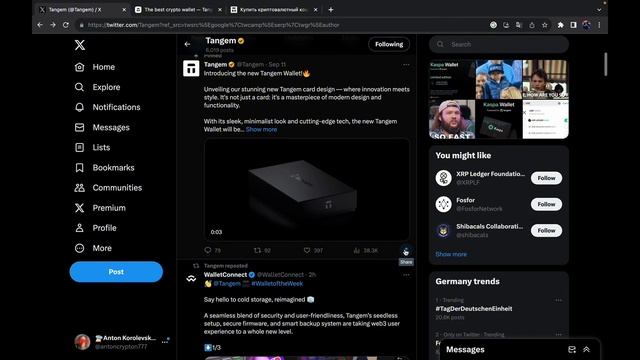Open #TagDerDeutschenEinheit trend
The image size is (640, 360).
[x=473, y=309]
